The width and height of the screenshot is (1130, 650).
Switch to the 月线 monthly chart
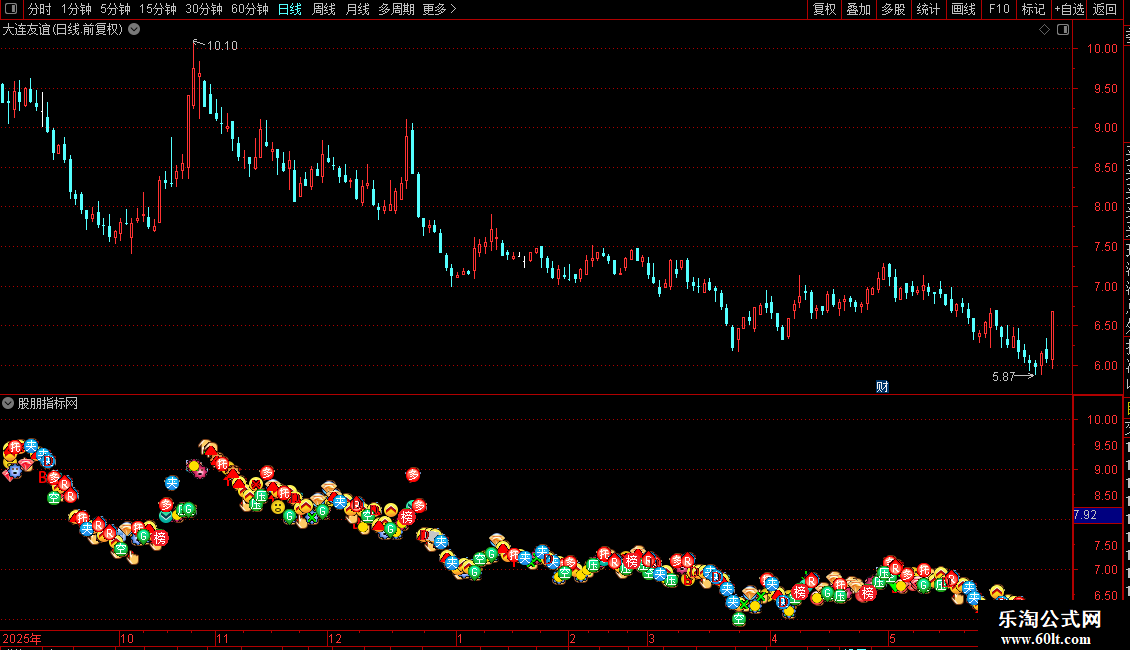pos(357,9)
